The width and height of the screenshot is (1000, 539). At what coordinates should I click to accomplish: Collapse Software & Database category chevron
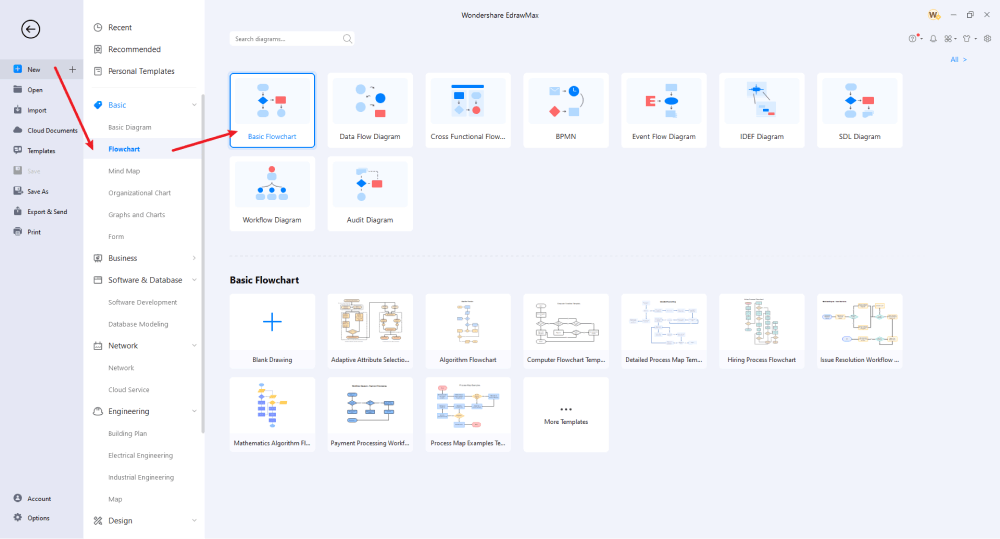[x=194, y=280]
